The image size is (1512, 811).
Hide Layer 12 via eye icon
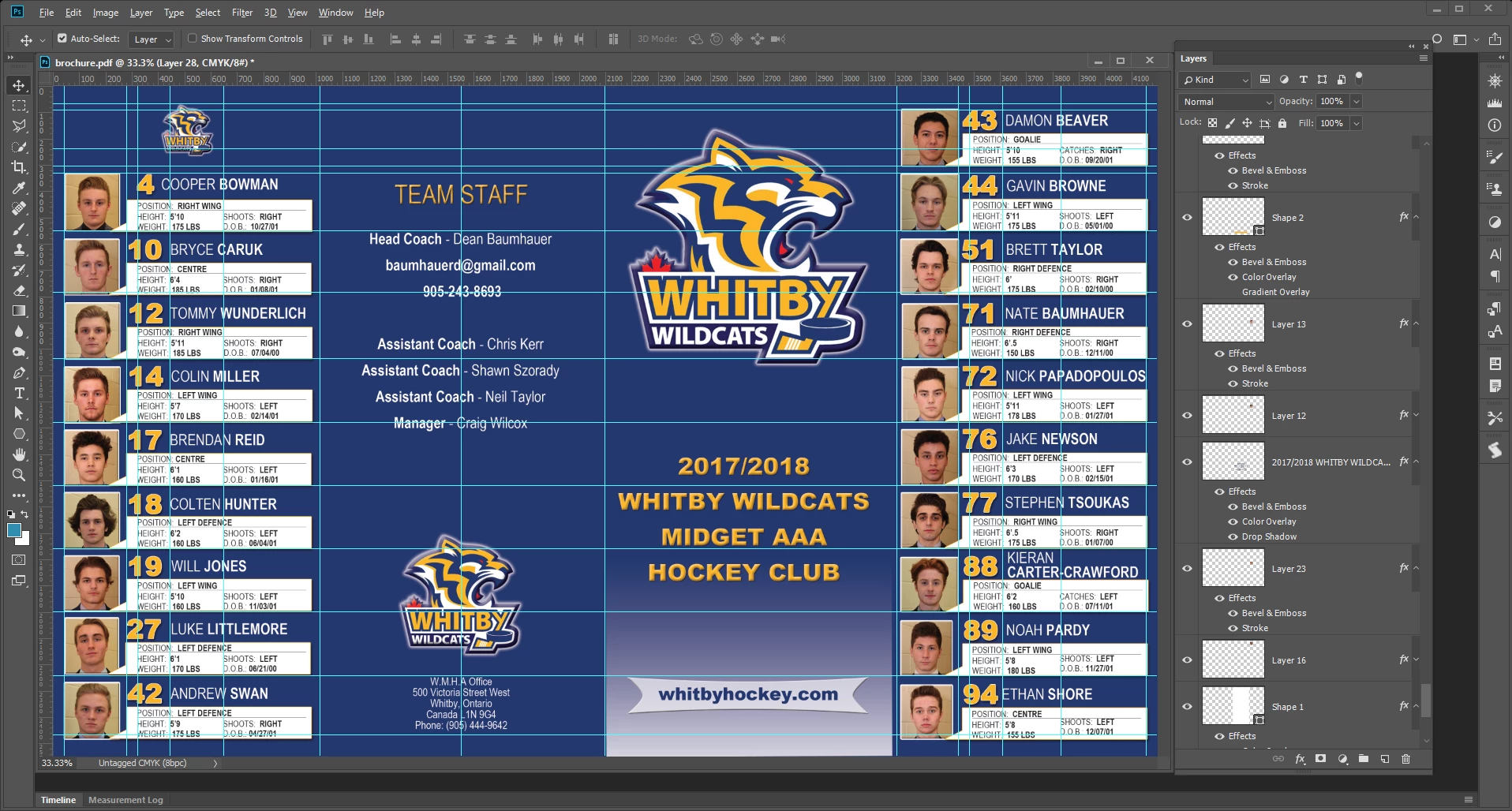(x=1187, y=416)
